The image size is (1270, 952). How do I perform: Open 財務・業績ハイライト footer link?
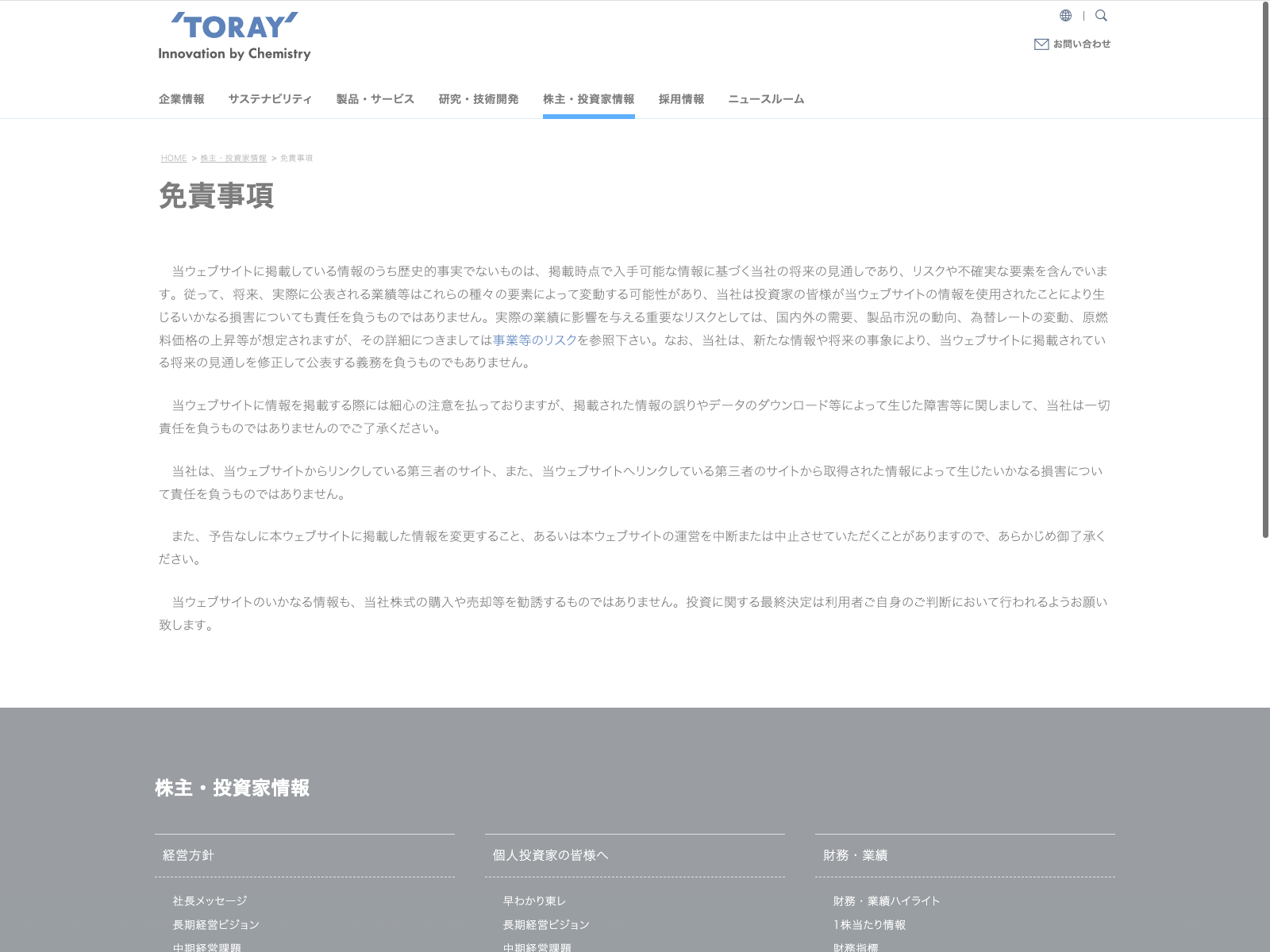tap(887, 901)
